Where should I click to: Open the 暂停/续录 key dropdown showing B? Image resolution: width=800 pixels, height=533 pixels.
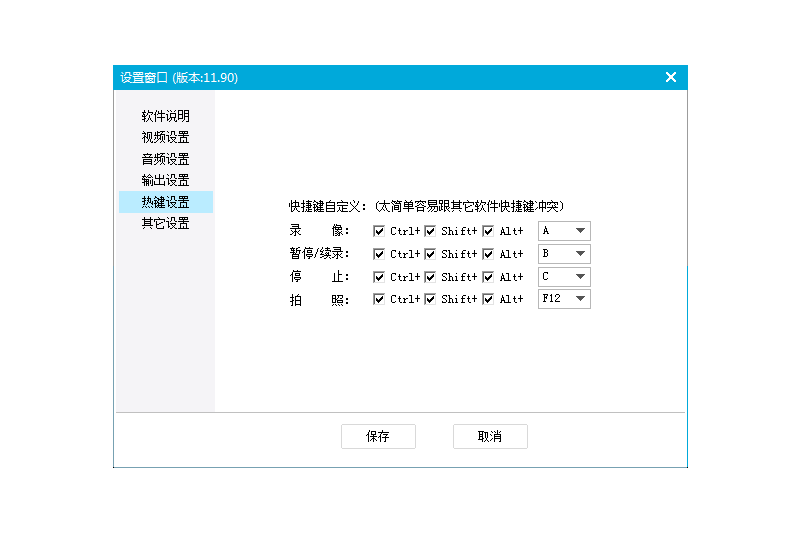coord(564,253)
